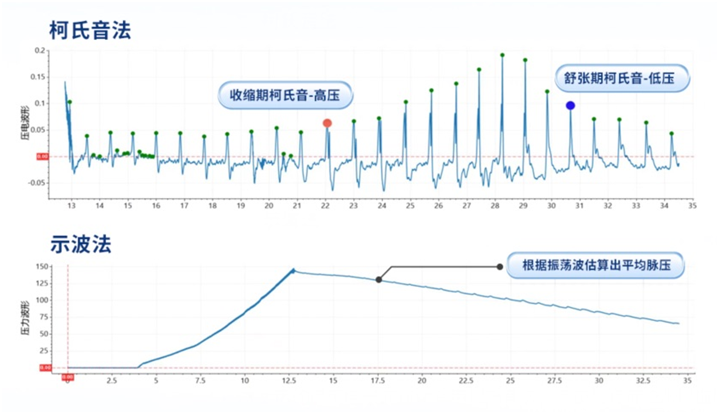Click the blue diastolic marker dot
Screen dimensions: 719x414
570,105
